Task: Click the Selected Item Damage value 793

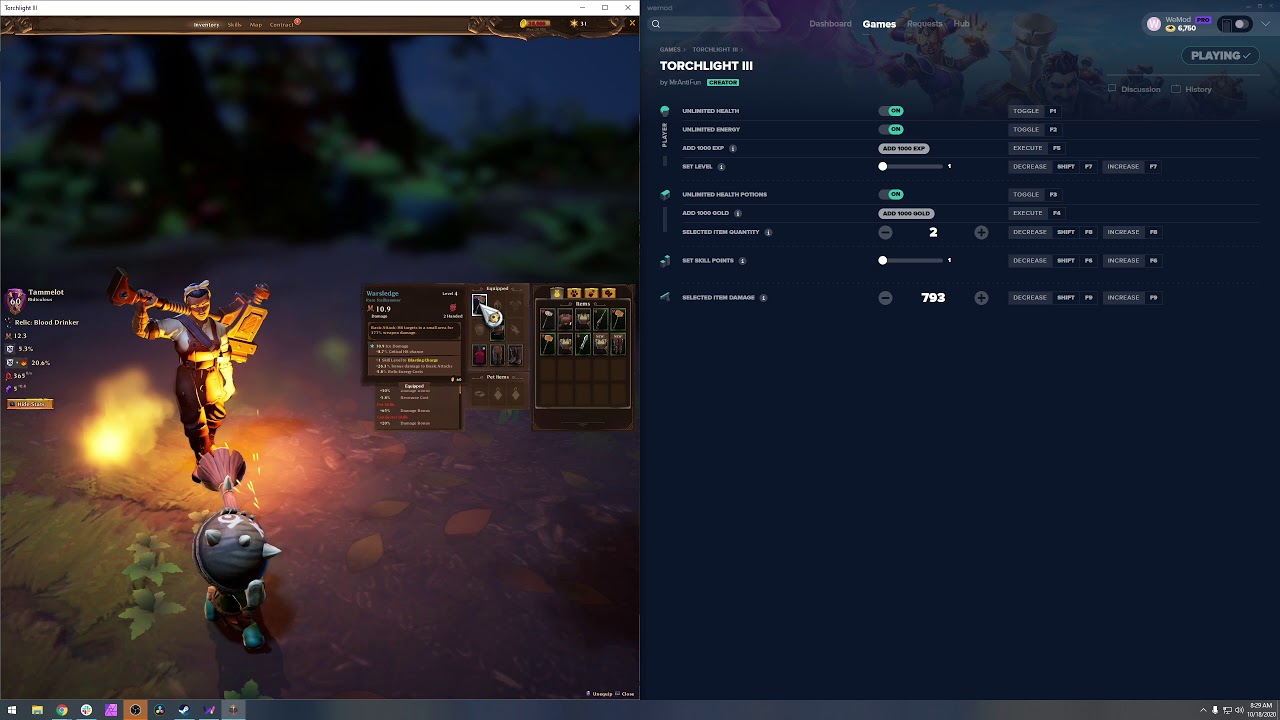Action: pos(933,298)
